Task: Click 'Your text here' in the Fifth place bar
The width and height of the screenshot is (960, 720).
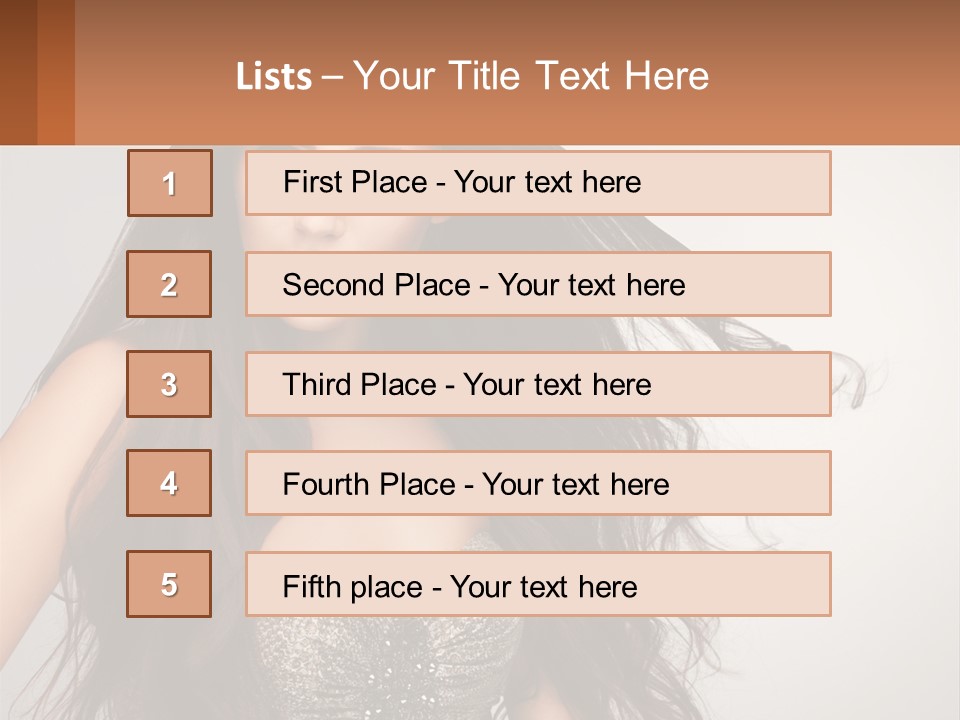Action: pyautogui.click(x=544, y=586)
